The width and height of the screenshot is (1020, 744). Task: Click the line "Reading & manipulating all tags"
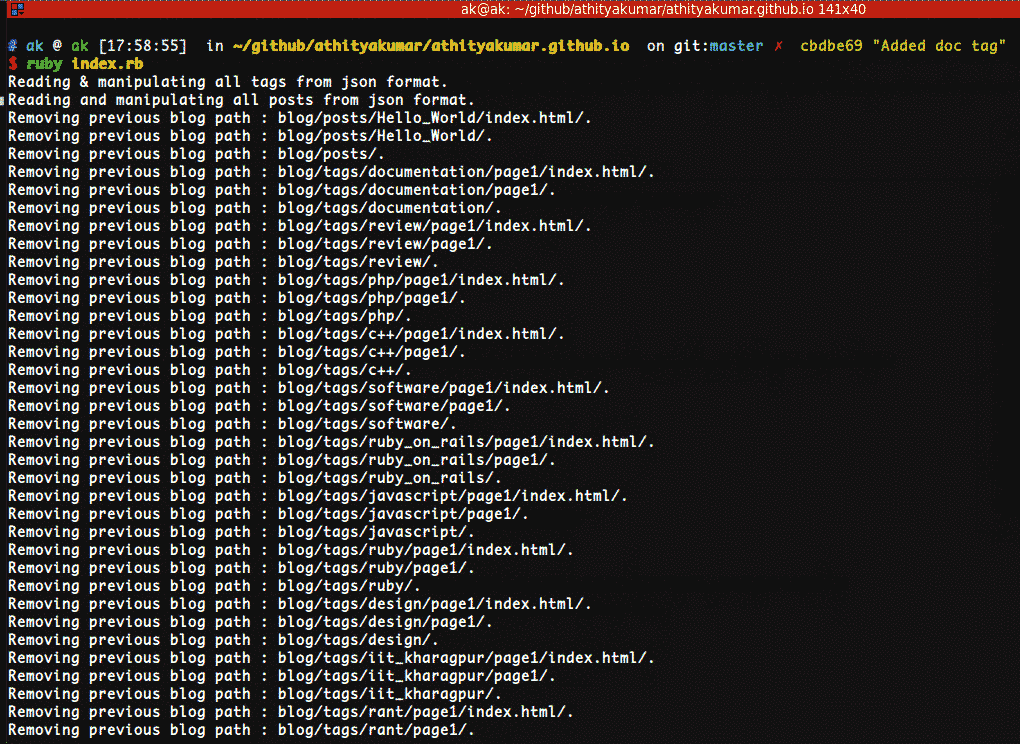coord(228,82)
